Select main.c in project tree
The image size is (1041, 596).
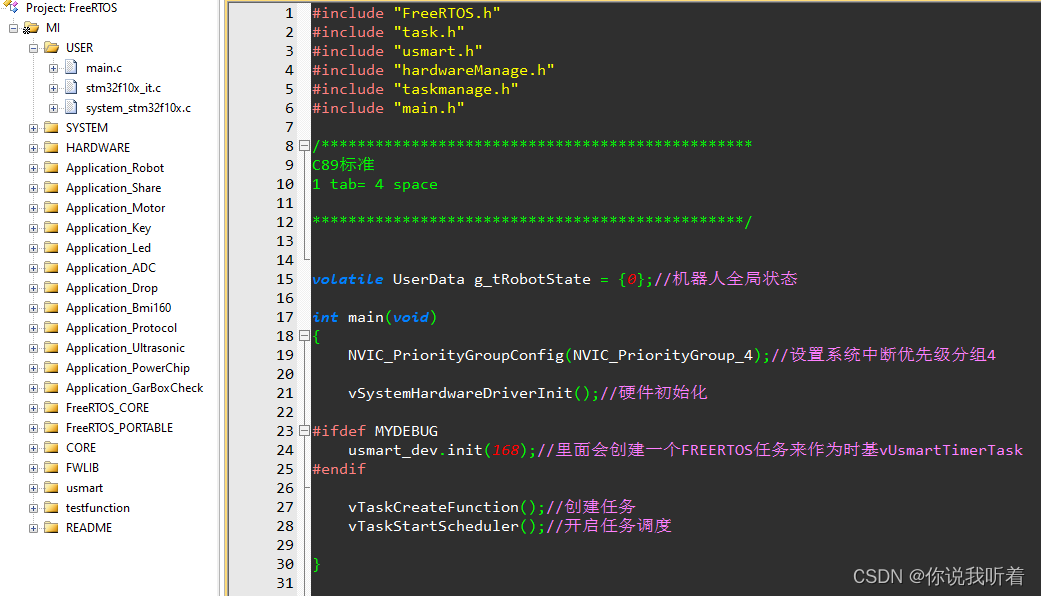104,68
